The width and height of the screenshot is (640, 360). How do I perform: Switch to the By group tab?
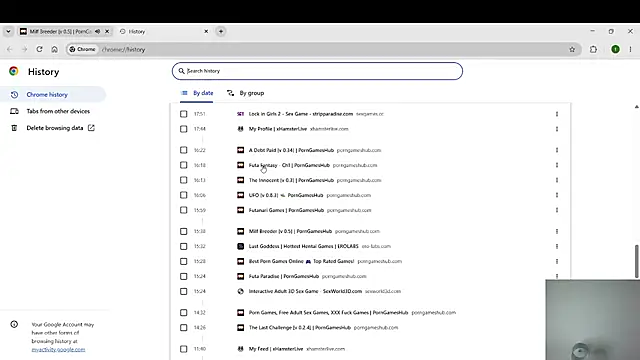245,93
